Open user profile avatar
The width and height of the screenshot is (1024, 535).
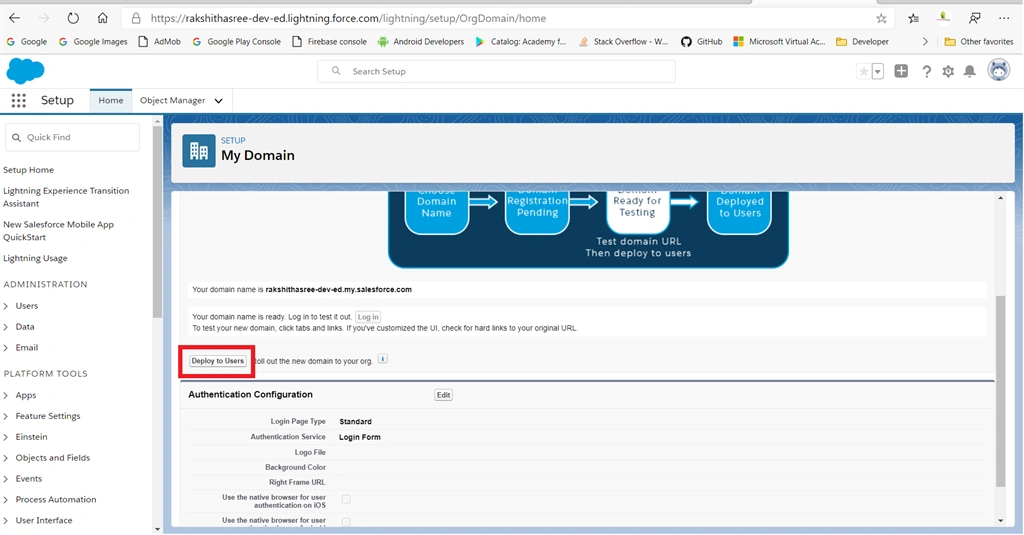click(x=999, y=70)
